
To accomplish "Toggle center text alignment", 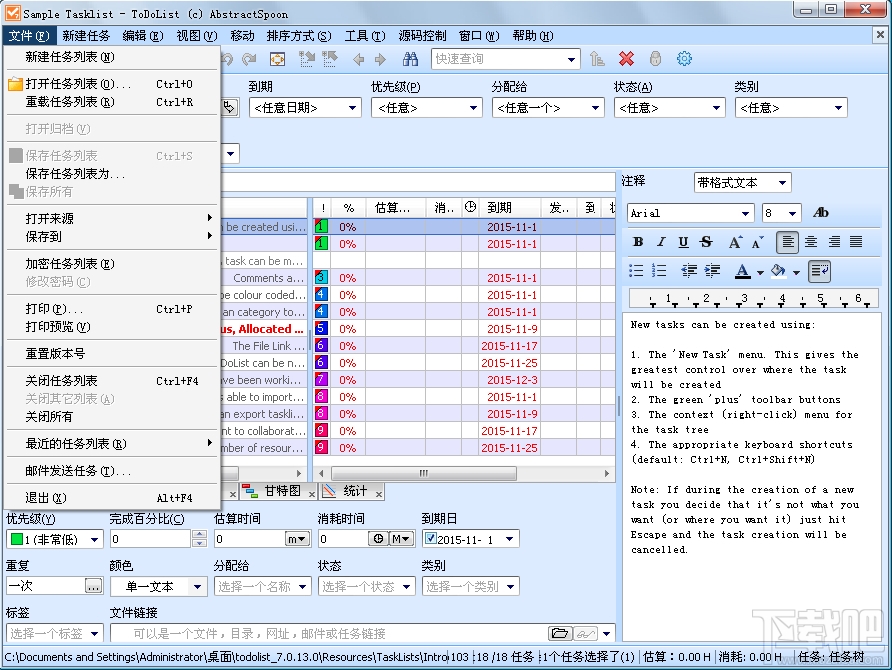I will pyautogui.click(x=811, y=242).
